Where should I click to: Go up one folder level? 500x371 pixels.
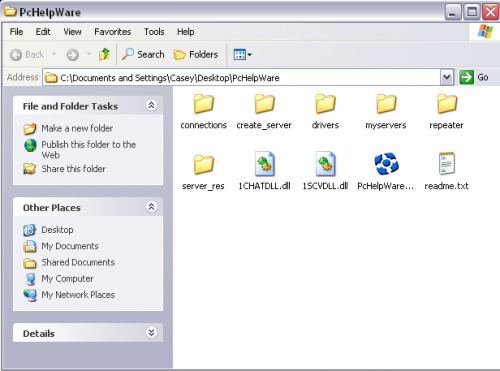(104, 54)
